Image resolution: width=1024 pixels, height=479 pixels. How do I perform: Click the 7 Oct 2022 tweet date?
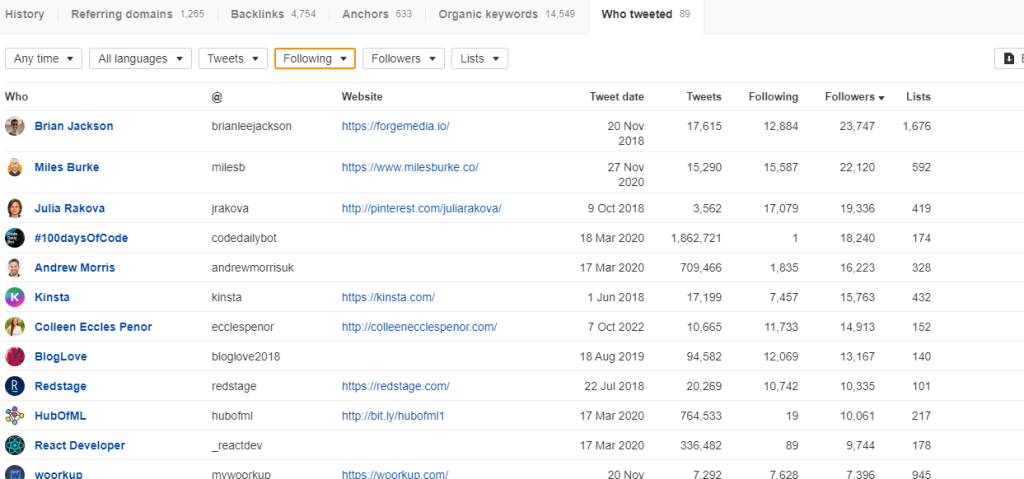pos(615,327)
